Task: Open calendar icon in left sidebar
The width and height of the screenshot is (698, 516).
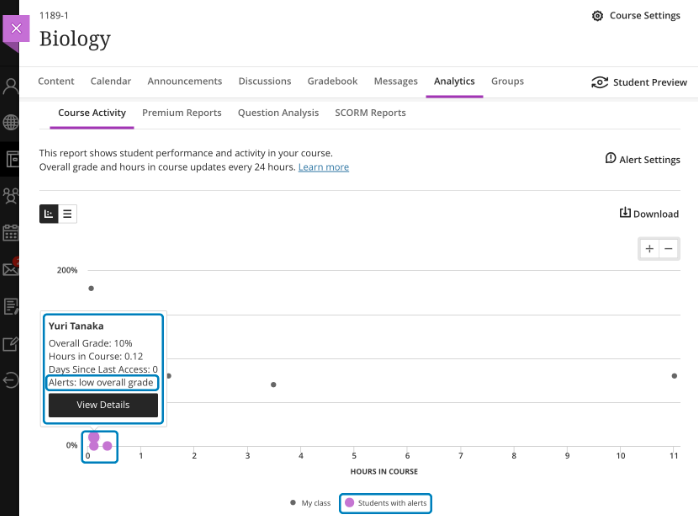Action: 10,233
